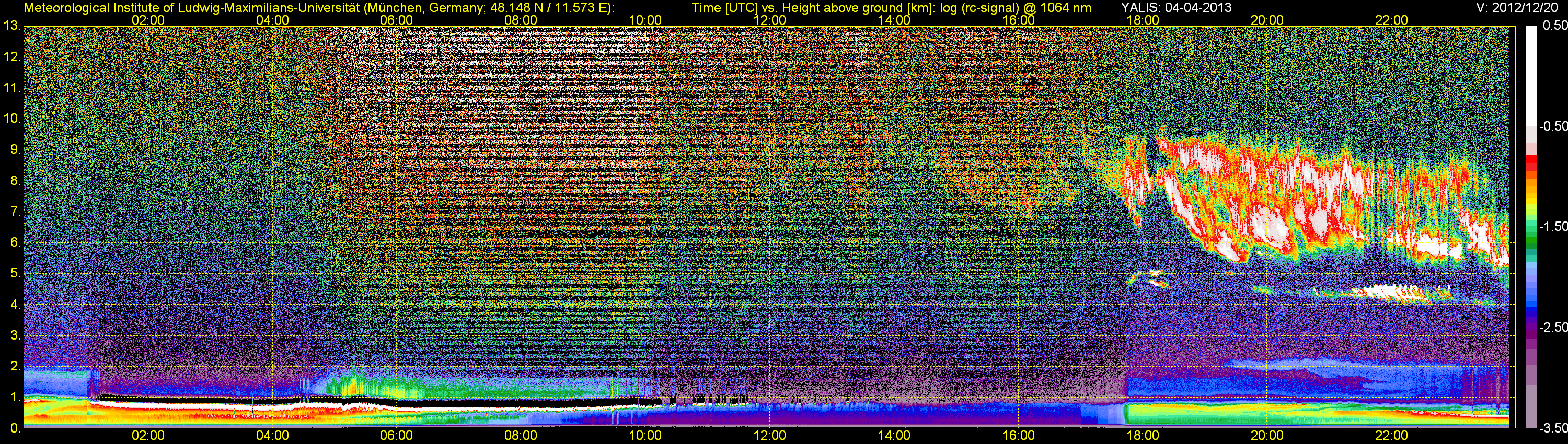
Task: Select the 02:00 label on the top time axis
Action: pos(148,20)
